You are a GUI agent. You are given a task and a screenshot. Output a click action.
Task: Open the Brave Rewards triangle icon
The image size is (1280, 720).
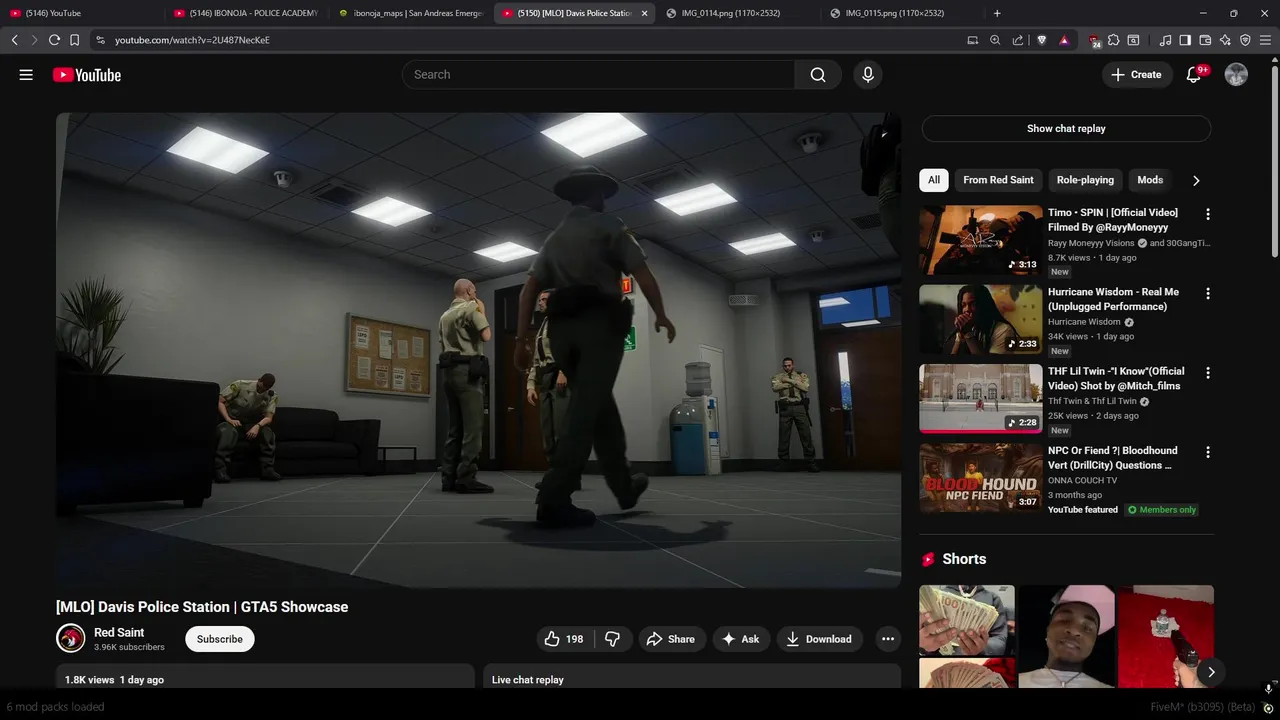pos(1064,40)
